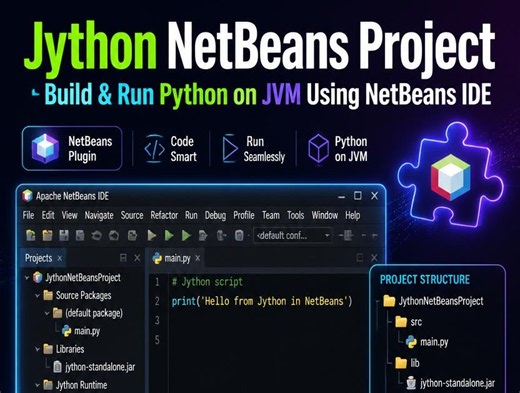Viewport: 520px width, 393px height.
Task: Minimize the Projects panel via square icon
Action: click(x=123, y=258)
